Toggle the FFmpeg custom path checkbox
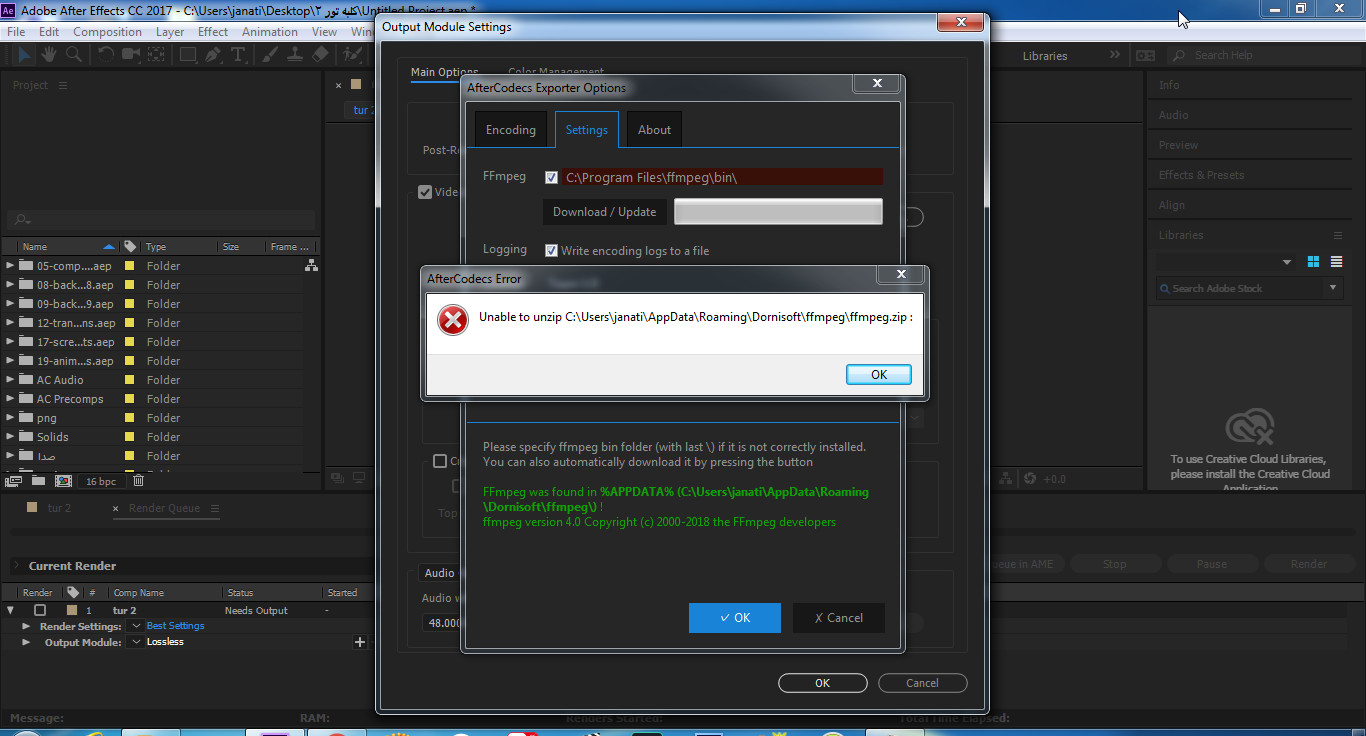 point(551,177)
